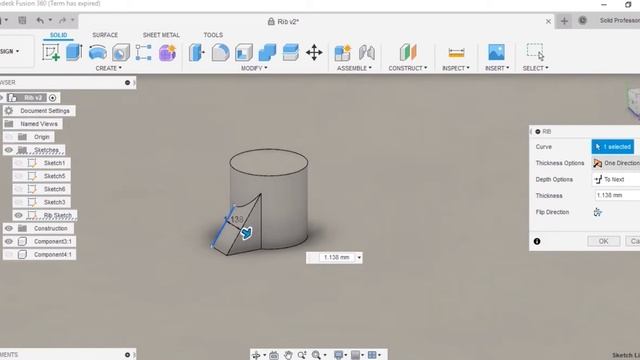Click the Undo arrow

pos(40,20)
